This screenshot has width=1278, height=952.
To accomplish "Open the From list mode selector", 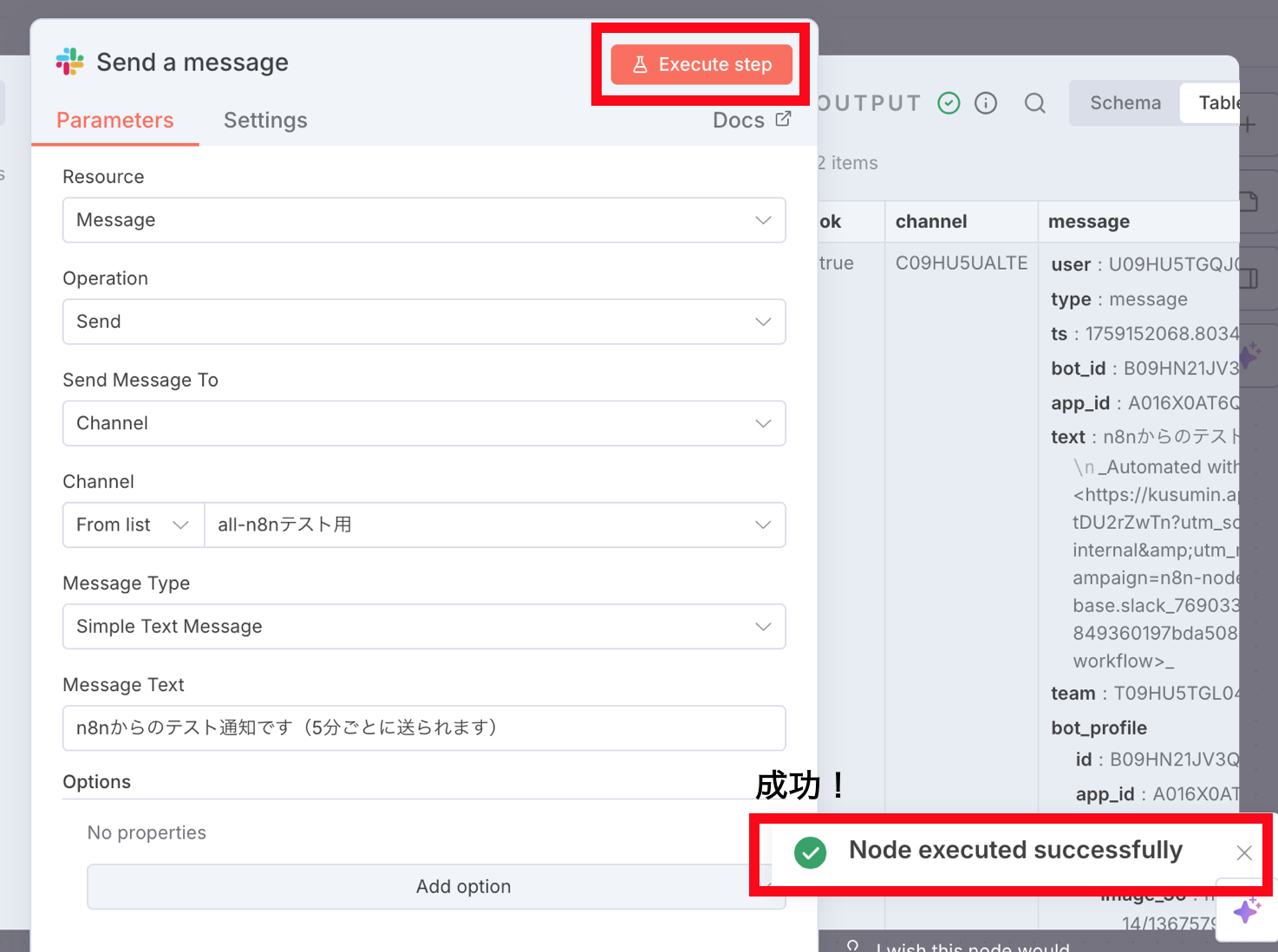I will (134, 525).
